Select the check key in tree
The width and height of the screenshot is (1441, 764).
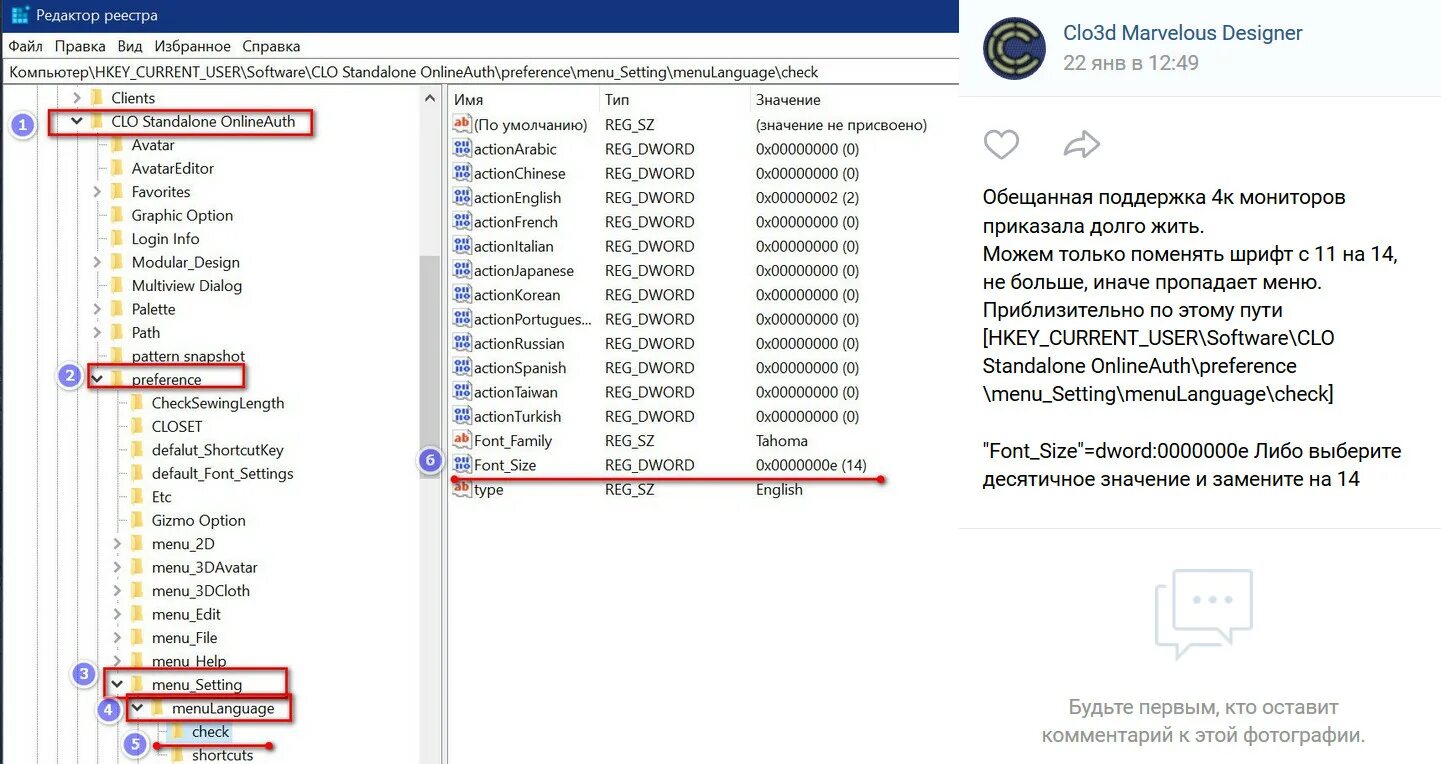pos(210,732)
